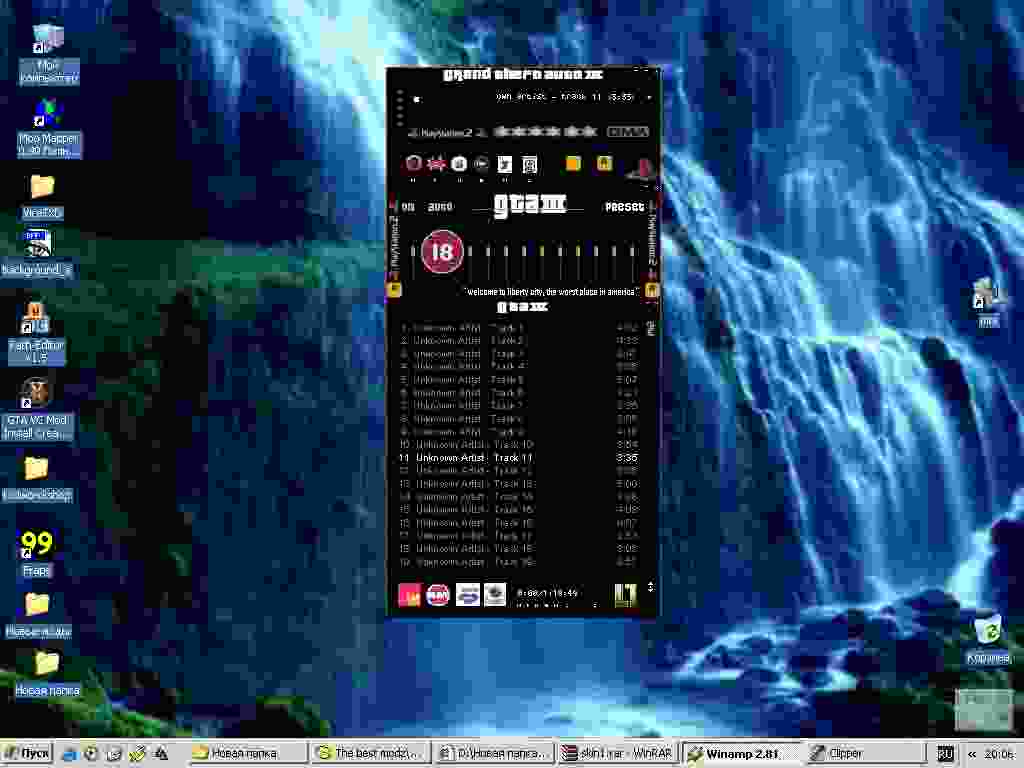
Task: Start playback with Winamp's Play button
Action: (436, 164)
